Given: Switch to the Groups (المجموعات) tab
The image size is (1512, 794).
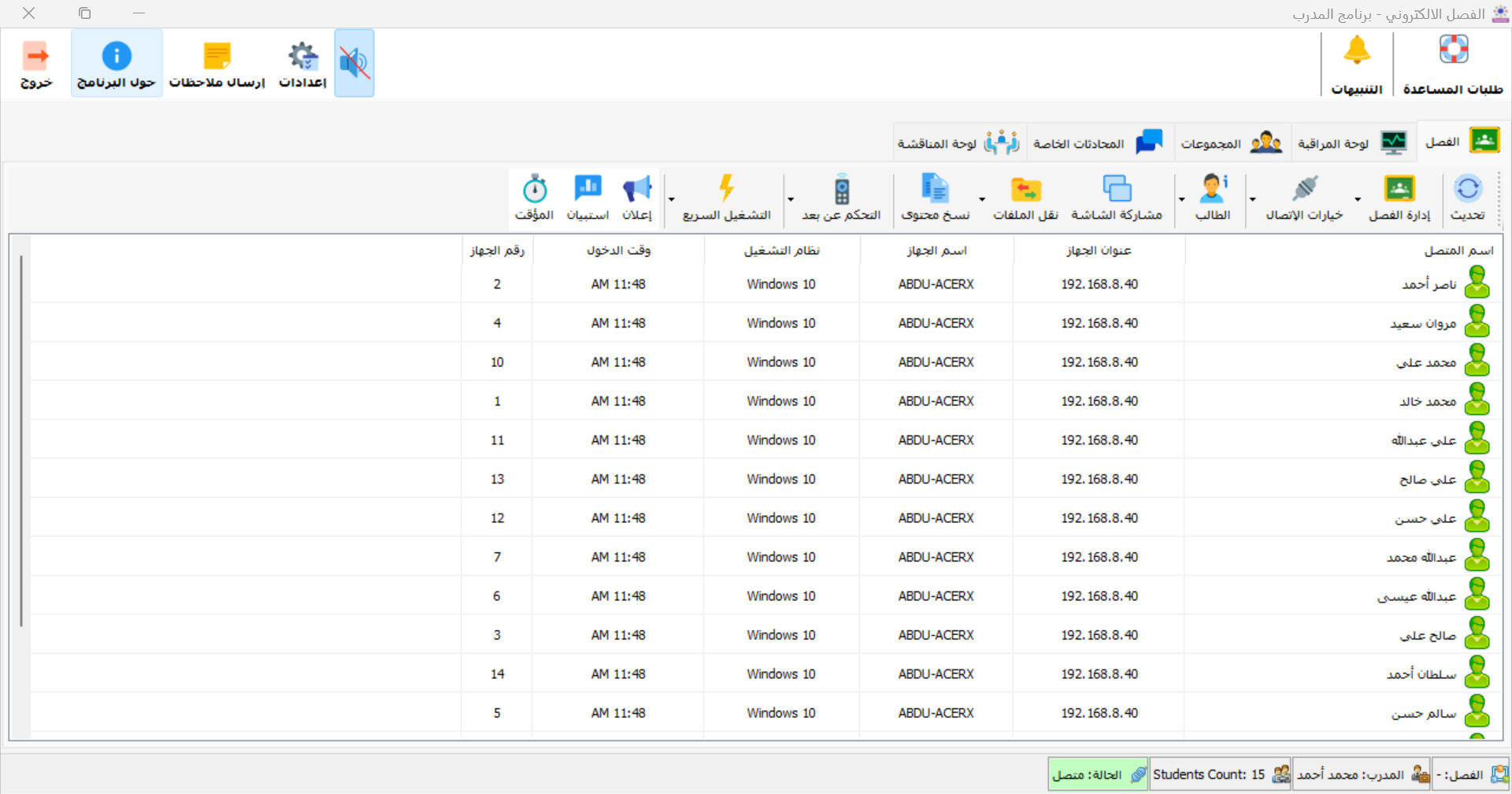Looking at the screenshot, I should (x=1232, y=143).
